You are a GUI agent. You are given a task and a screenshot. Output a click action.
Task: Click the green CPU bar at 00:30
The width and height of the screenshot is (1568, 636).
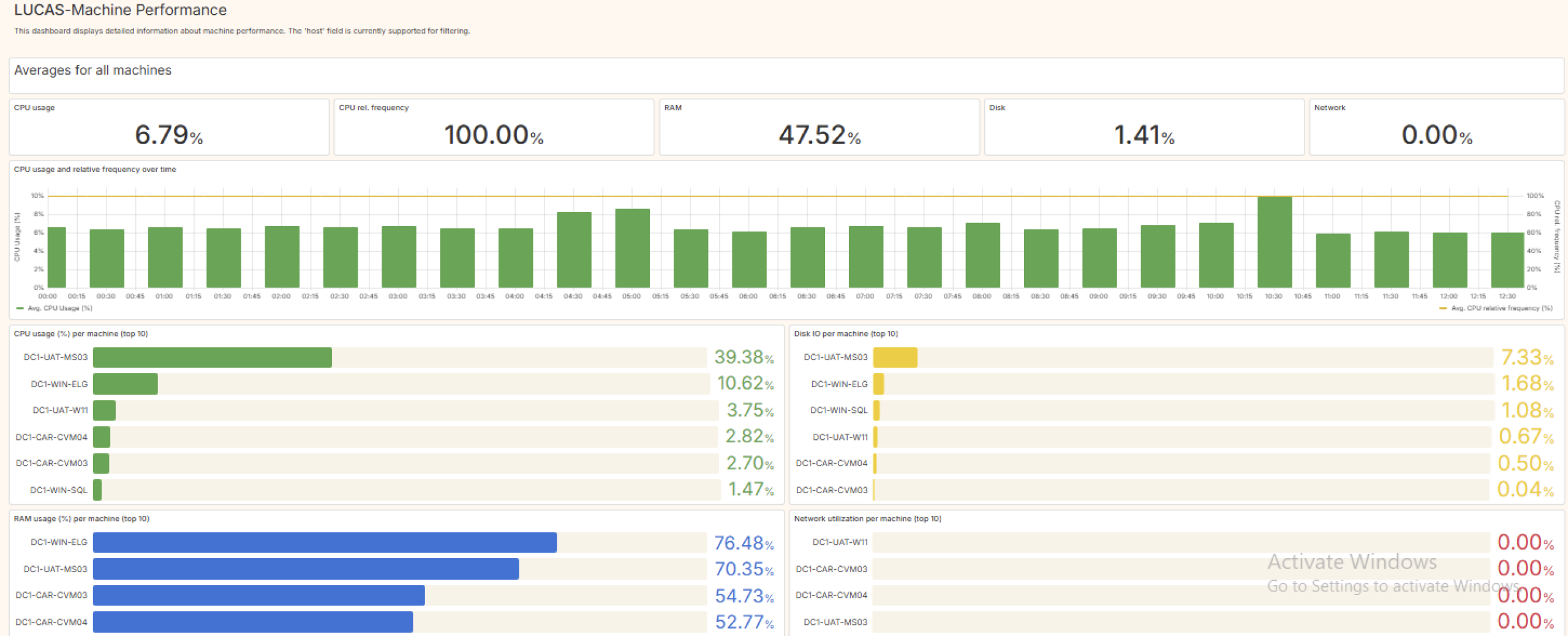[x=107, y=259]
